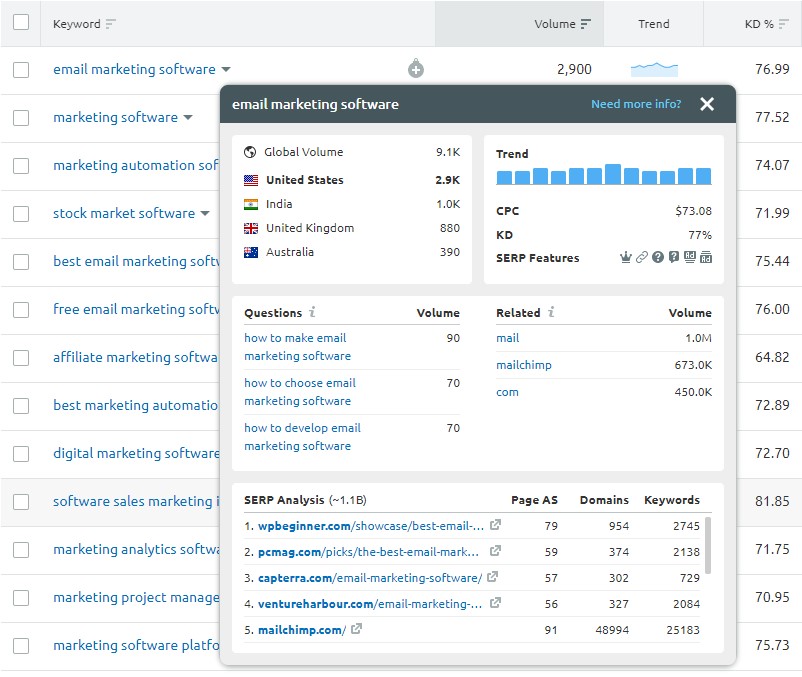Screen dimensions: 802x677
Task: Open the mailchimp.com/ SERP result link
Action: click(x=302, y=630)
